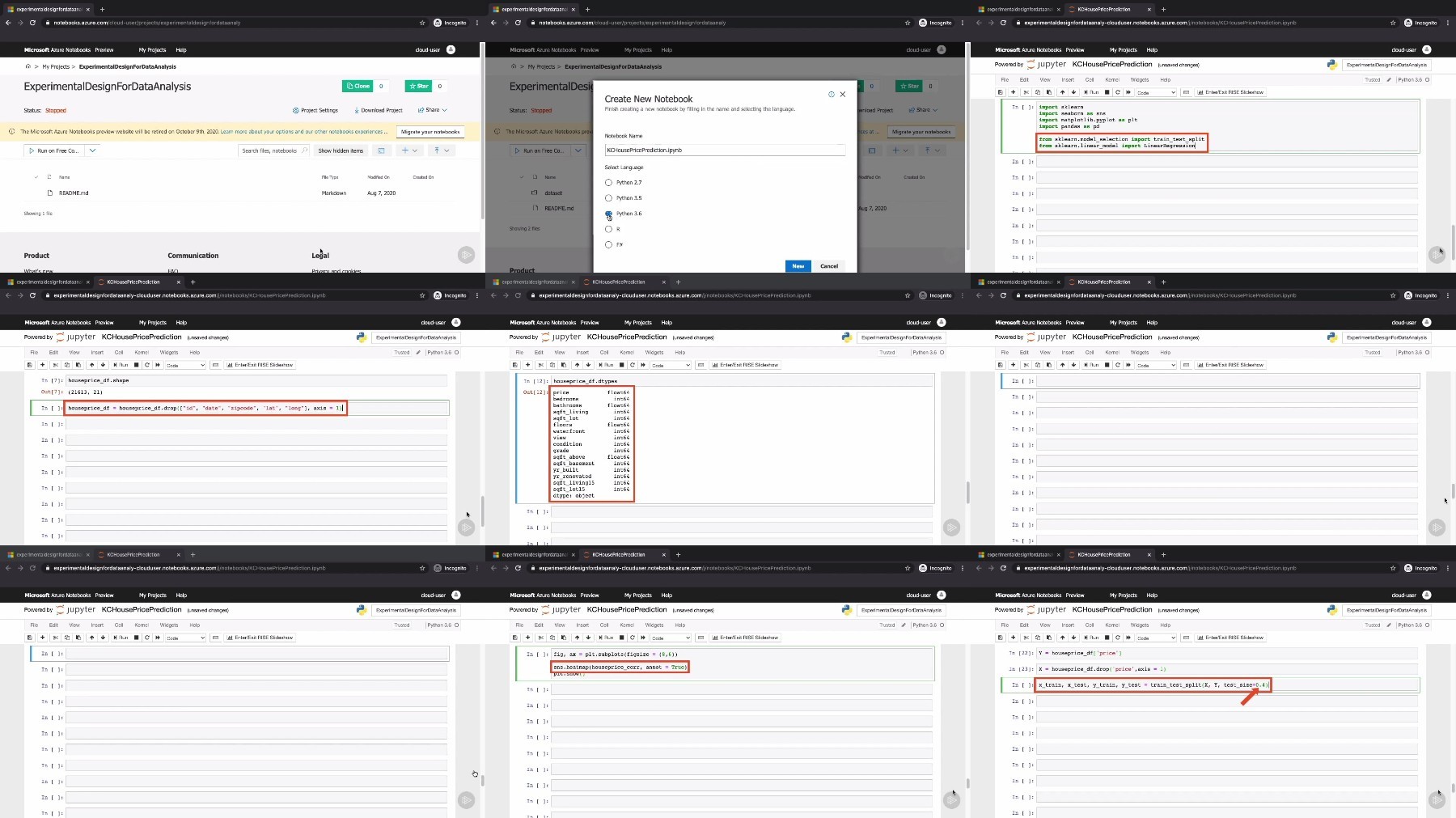Viewport: 1456px width, 818px height.
Task: Open Code cell-type dropdown in houseprice_df.dtypes notebook
Action: click(x=671, y=365)
